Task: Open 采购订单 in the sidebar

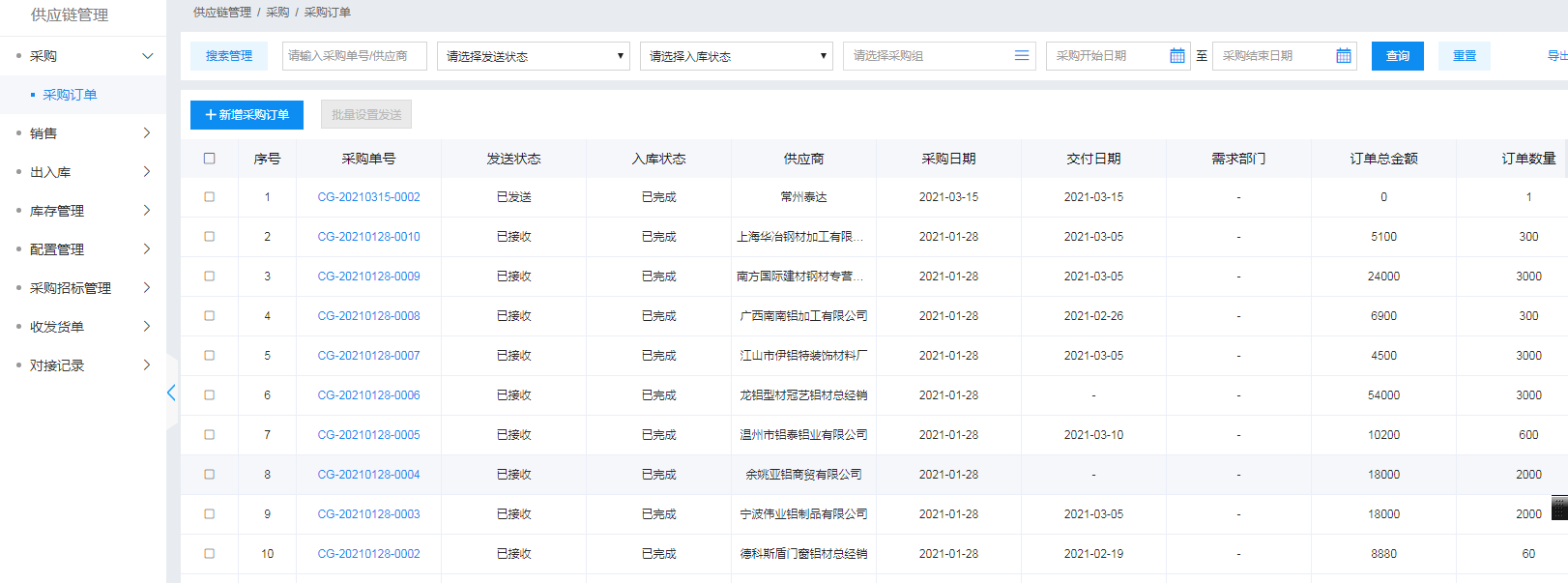Action: pyautogui.click(x=70, y=95)
